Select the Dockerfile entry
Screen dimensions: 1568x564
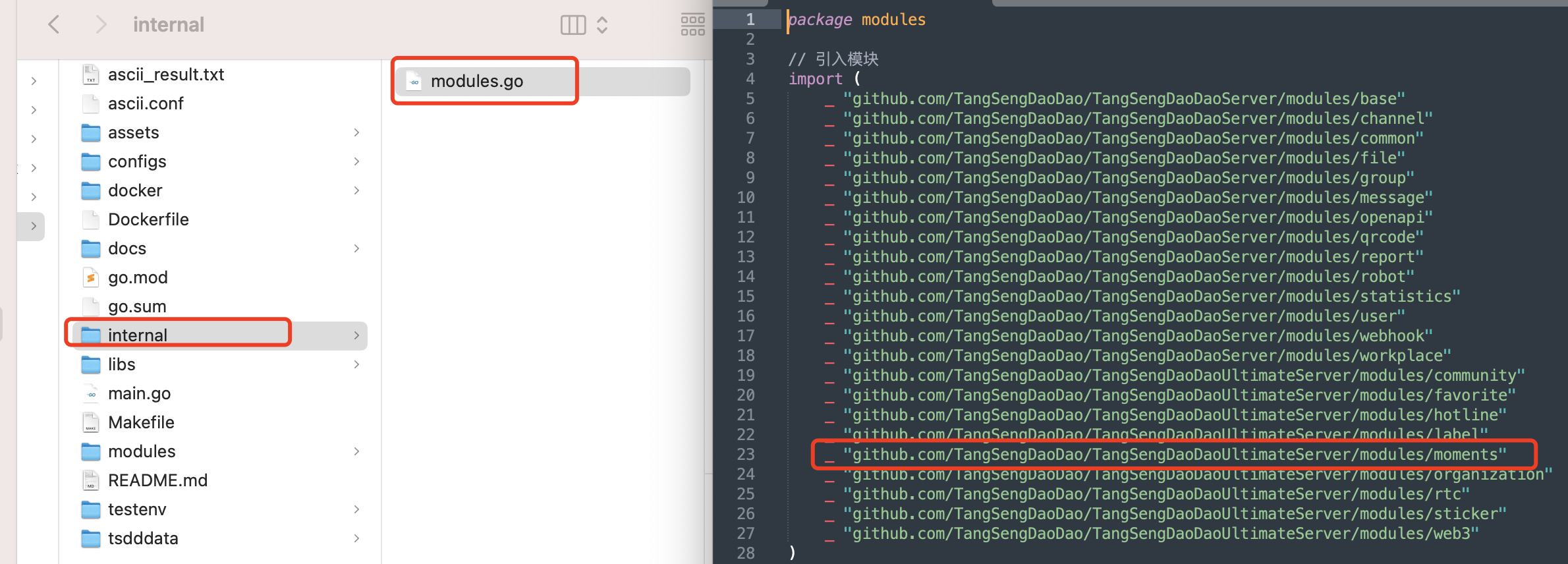tap(148, 219)
